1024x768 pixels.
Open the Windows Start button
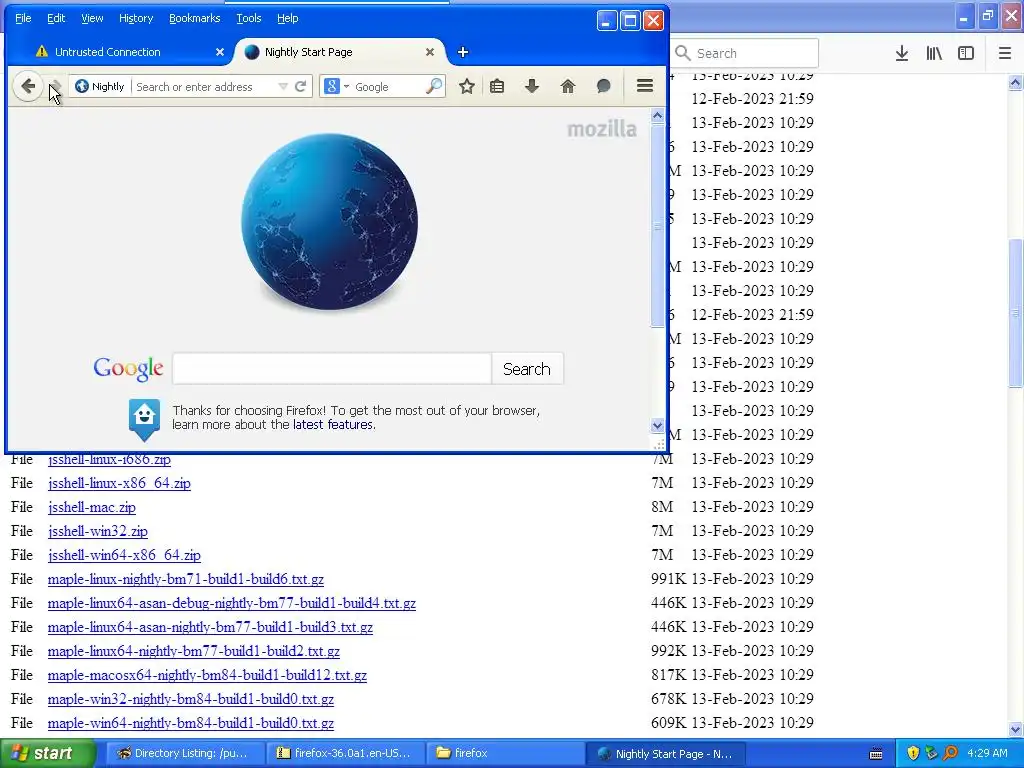pyautogui.click(x=47, y=754)
